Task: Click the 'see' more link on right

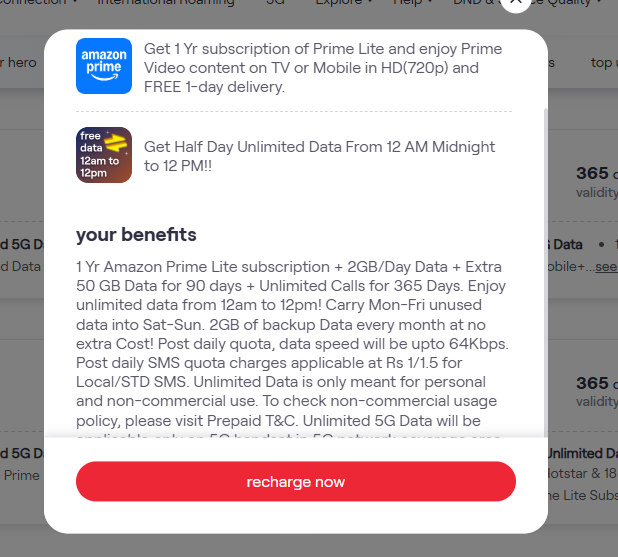Action: coord(606,267)
